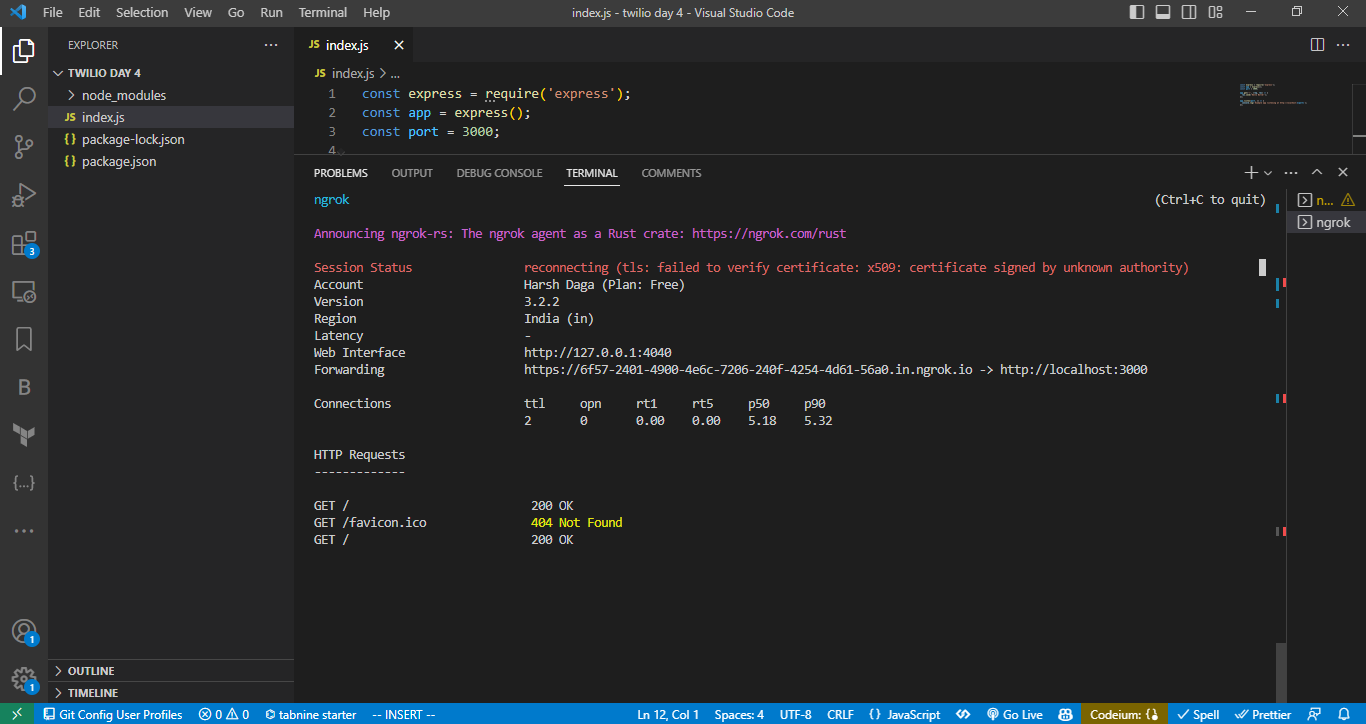
Task: Click tabnine starter in status bar
Action: tap(311, 714)
